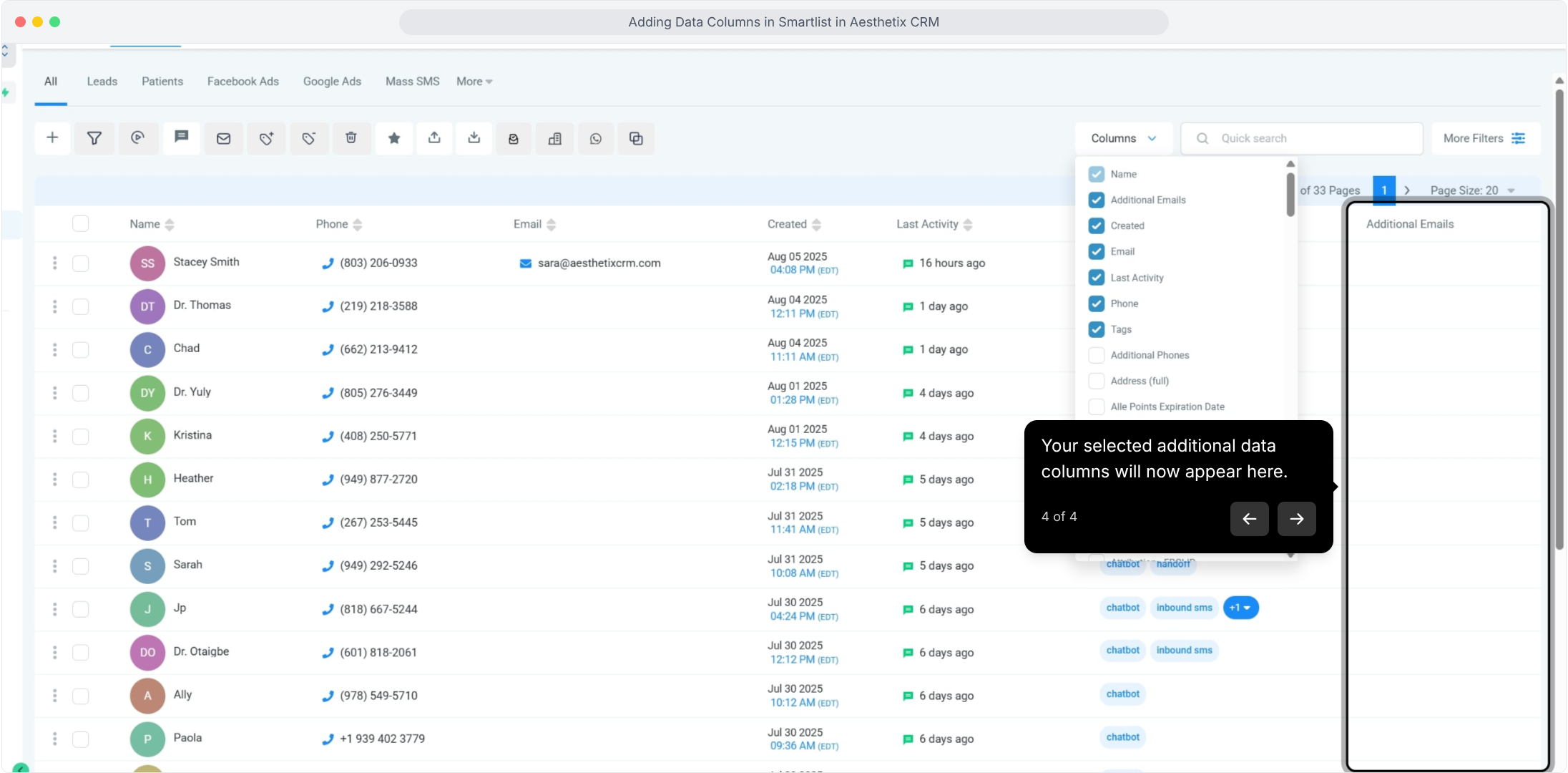Check Additional Phones column option
Screen dimensions: 1568x773
point(1096,355)
